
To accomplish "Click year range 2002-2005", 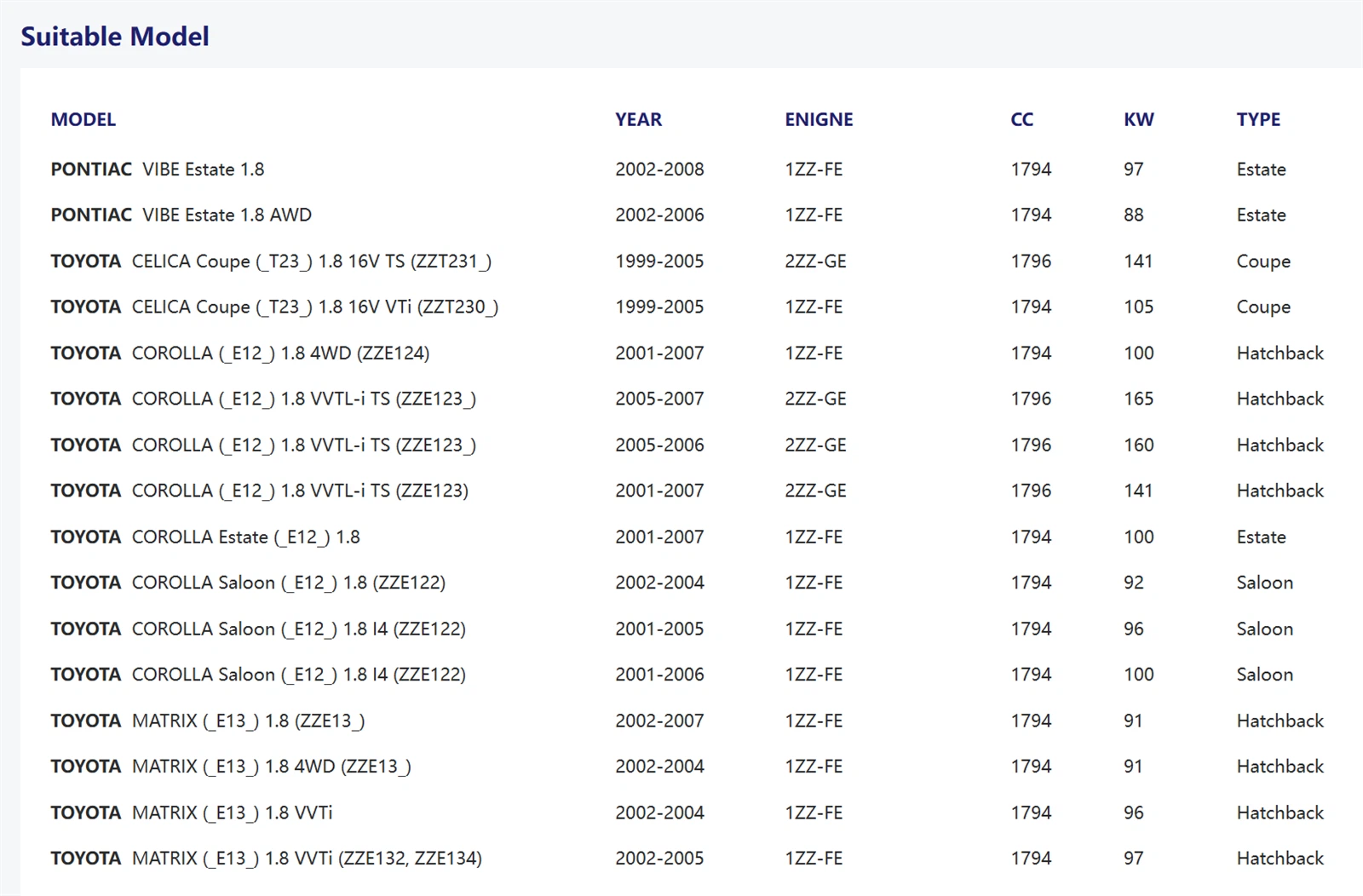I will click(x=659, y=859).
